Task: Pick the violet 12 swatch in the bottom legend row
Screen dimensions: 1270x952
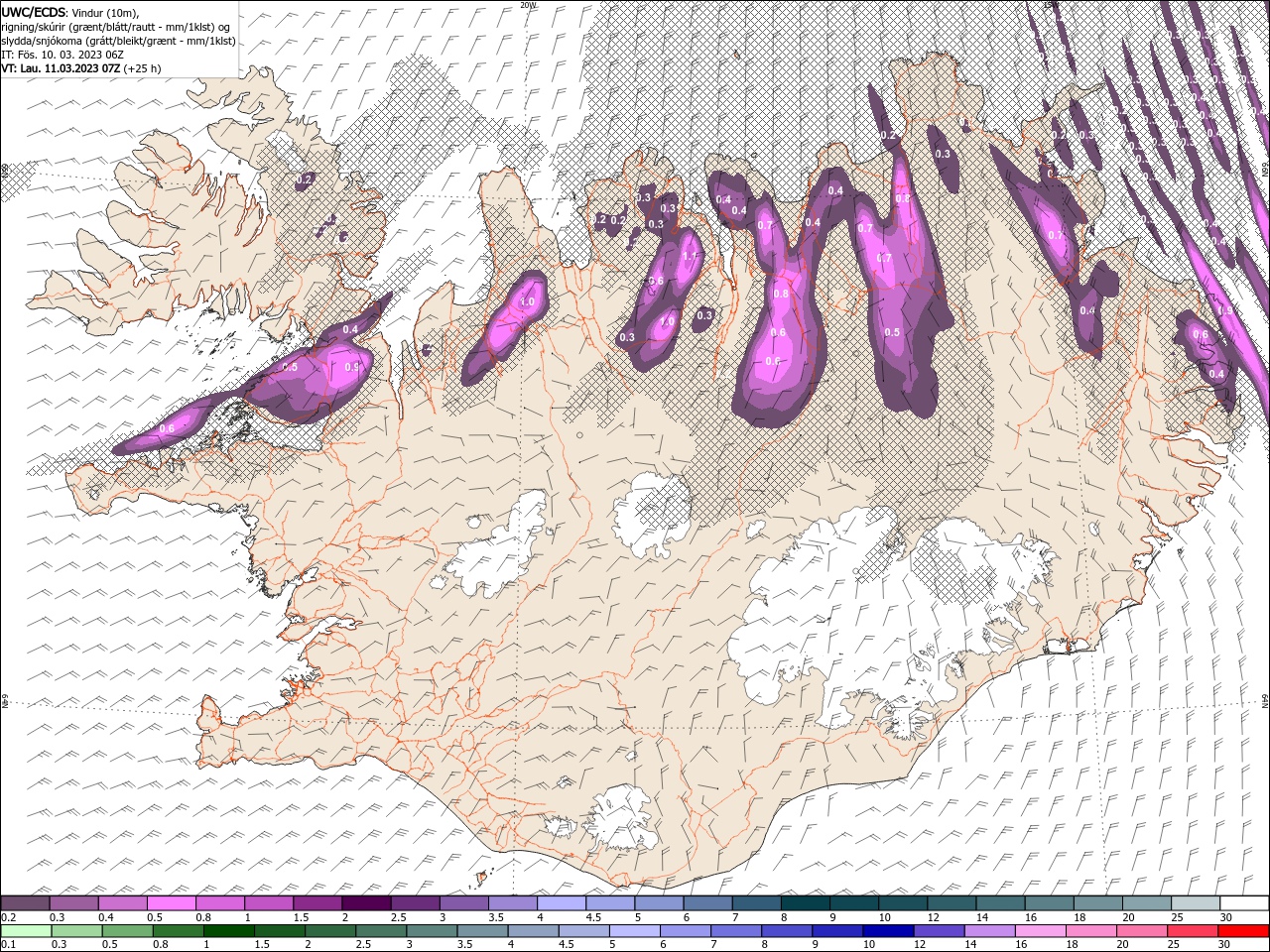Action: (939, 931)
